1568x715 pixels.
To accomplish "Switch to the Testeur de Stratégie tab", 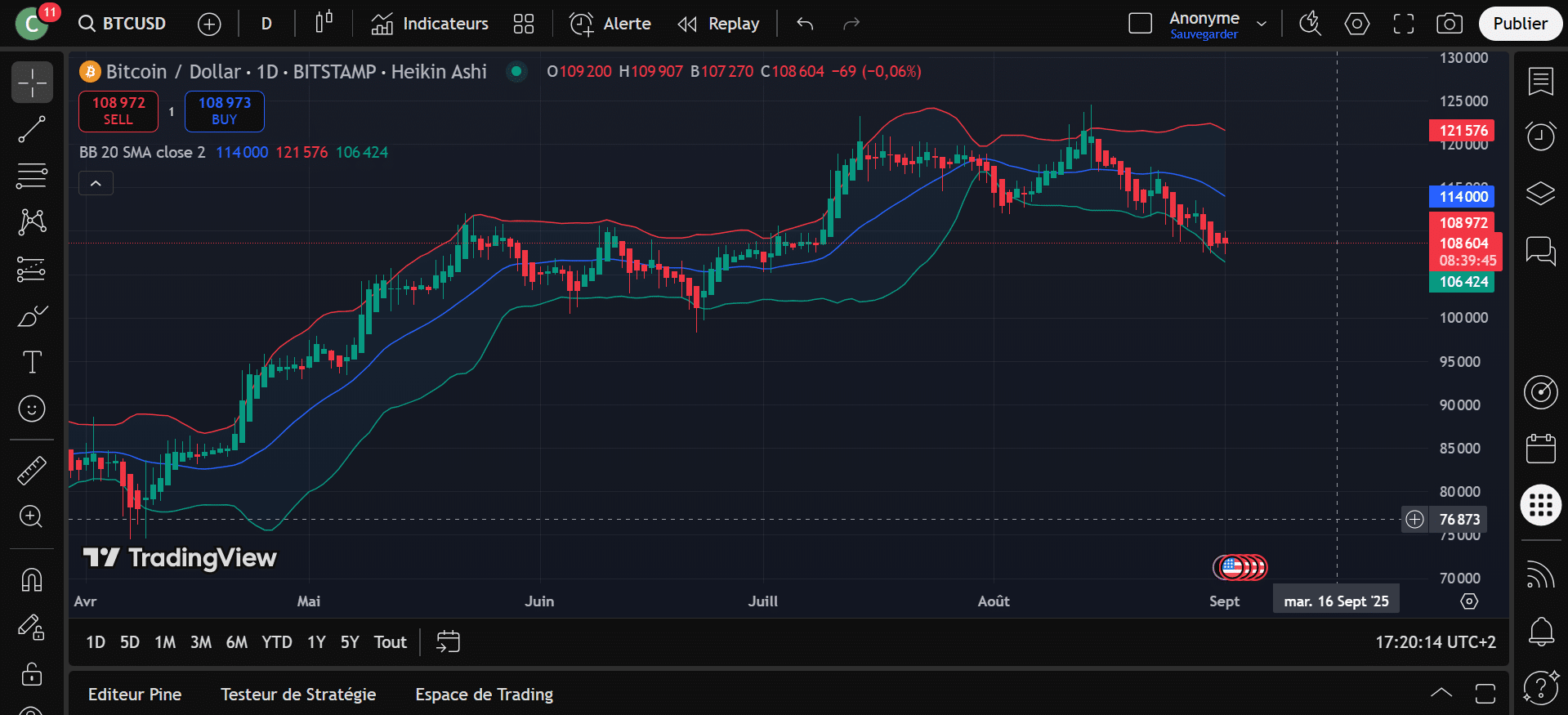I will tap(298, 695).
